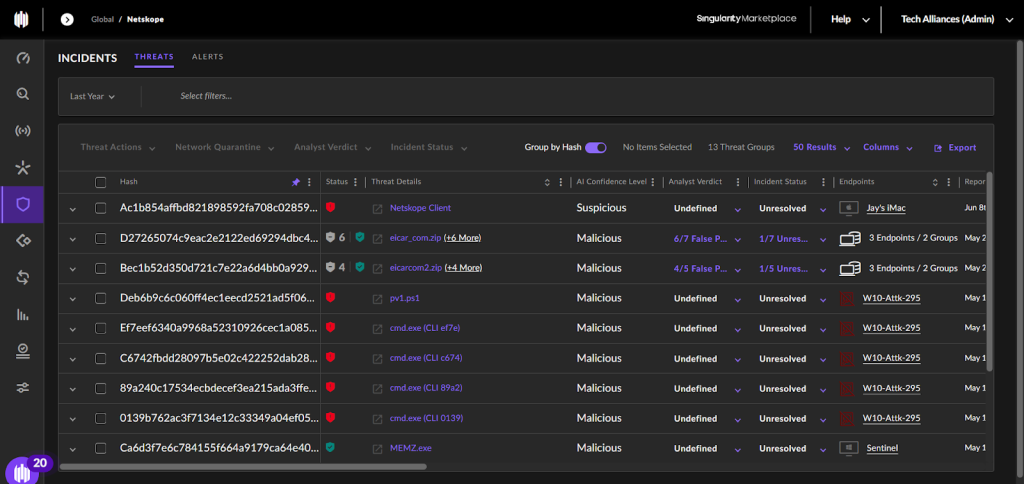
Task: Open the Threat Actions dropdown
Action: tap(118, 148)
